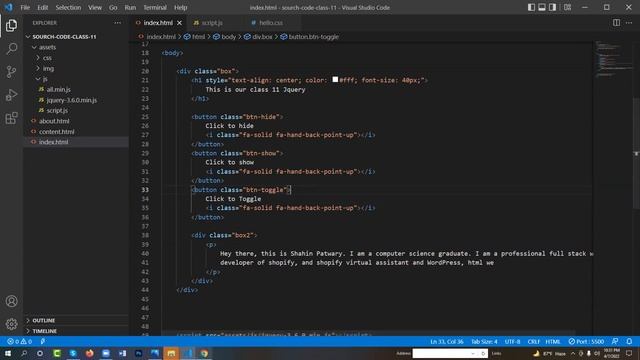Click Ln 33, Col 36 in the status bar
The width and height of the screenshot is (640, 360).
[x=447, y=341]
